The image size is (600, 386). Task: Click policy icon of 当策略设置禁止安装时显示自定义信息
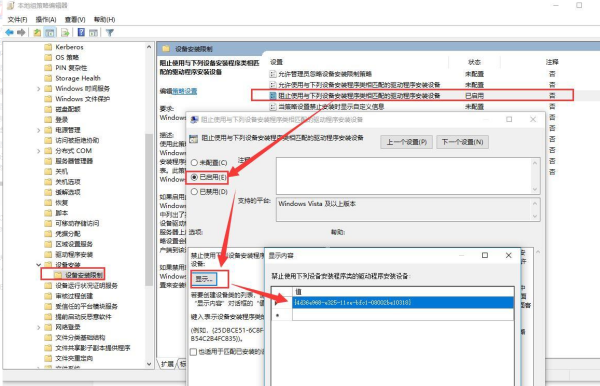273,106
